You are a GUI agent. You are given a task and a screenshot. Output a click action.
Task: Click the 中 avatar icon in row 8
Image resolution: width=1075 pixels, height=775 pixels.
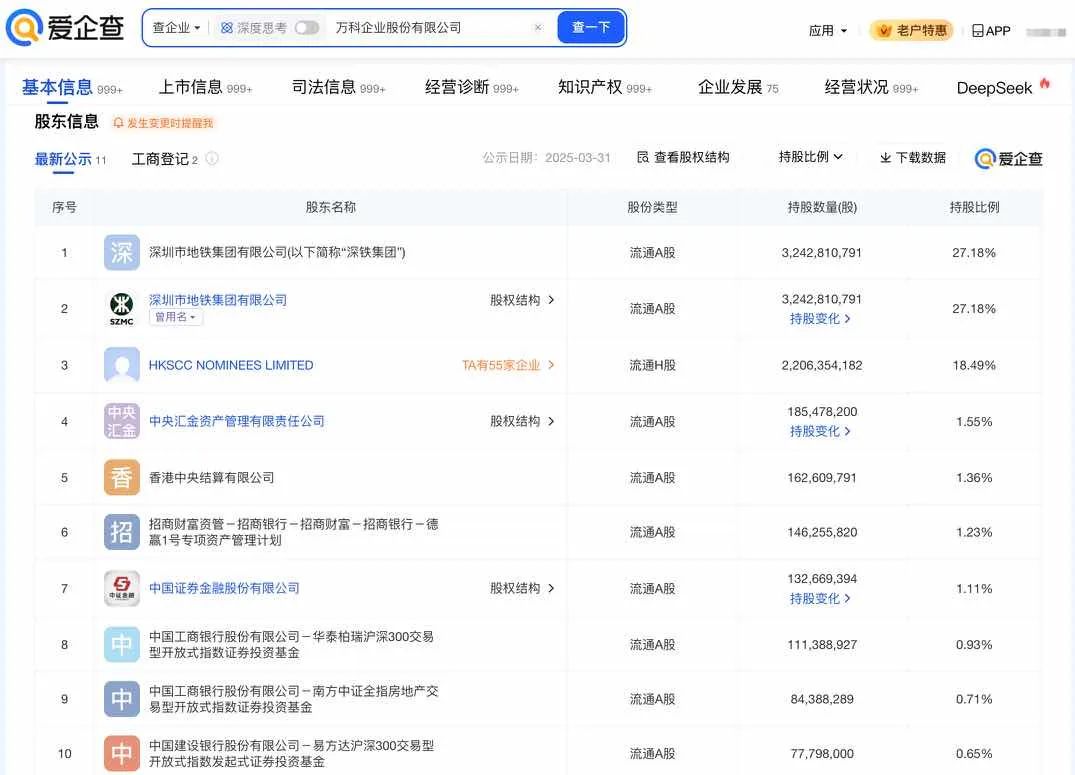(121, 644)
